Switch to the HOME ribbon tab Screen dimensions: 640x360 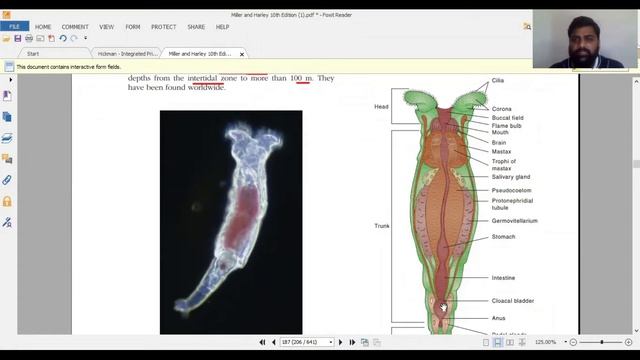coord(43,27)
